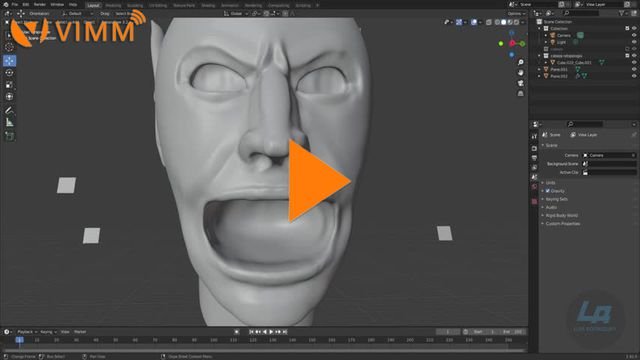This screenshot has height=360, width=640.
Task: Open the World properties tab icon
Action: pyautogui.click(x=534, y=187)
